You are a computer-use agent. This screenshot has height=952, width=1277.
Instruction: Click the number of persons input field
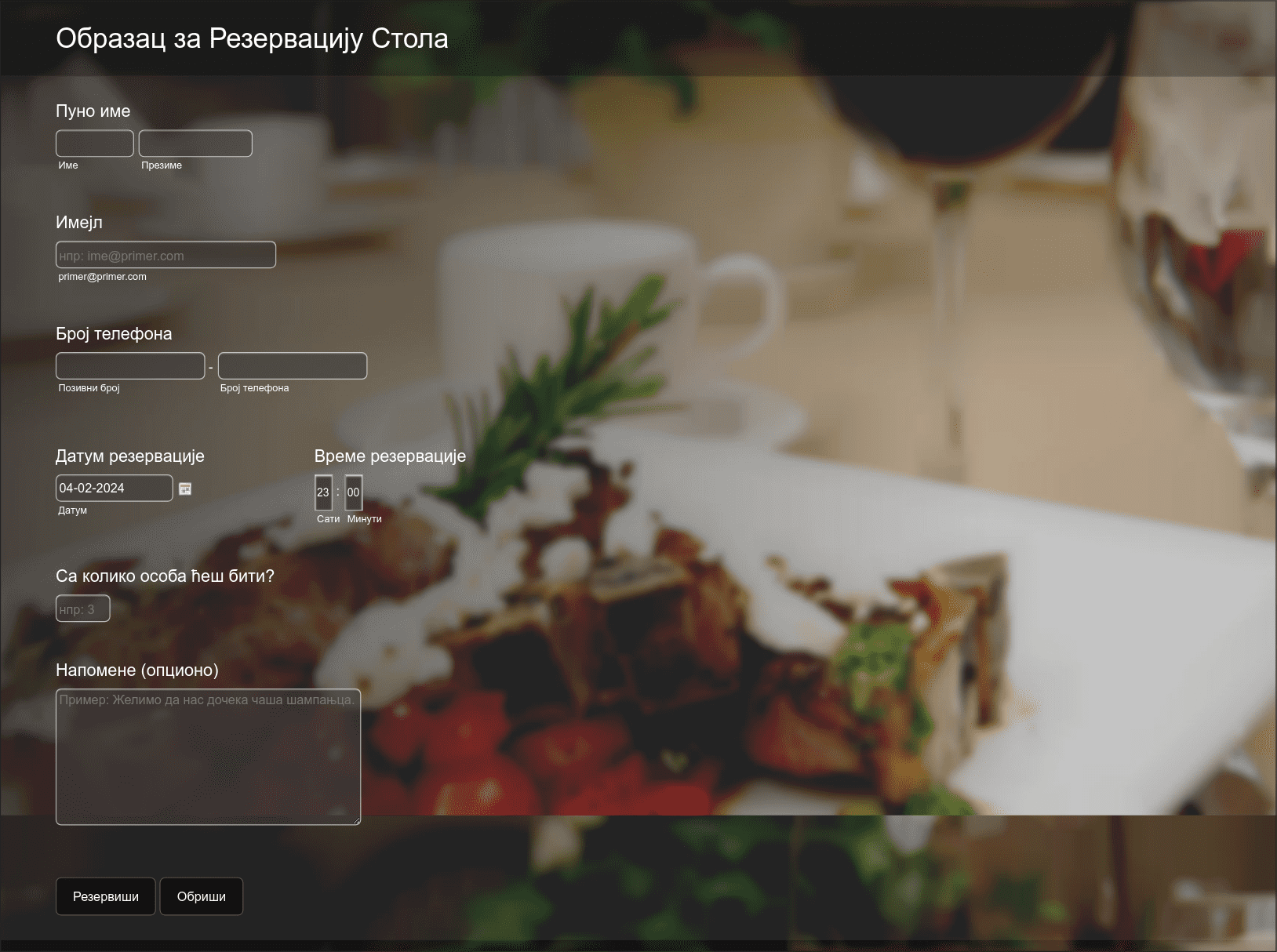(x=83, y=609)
